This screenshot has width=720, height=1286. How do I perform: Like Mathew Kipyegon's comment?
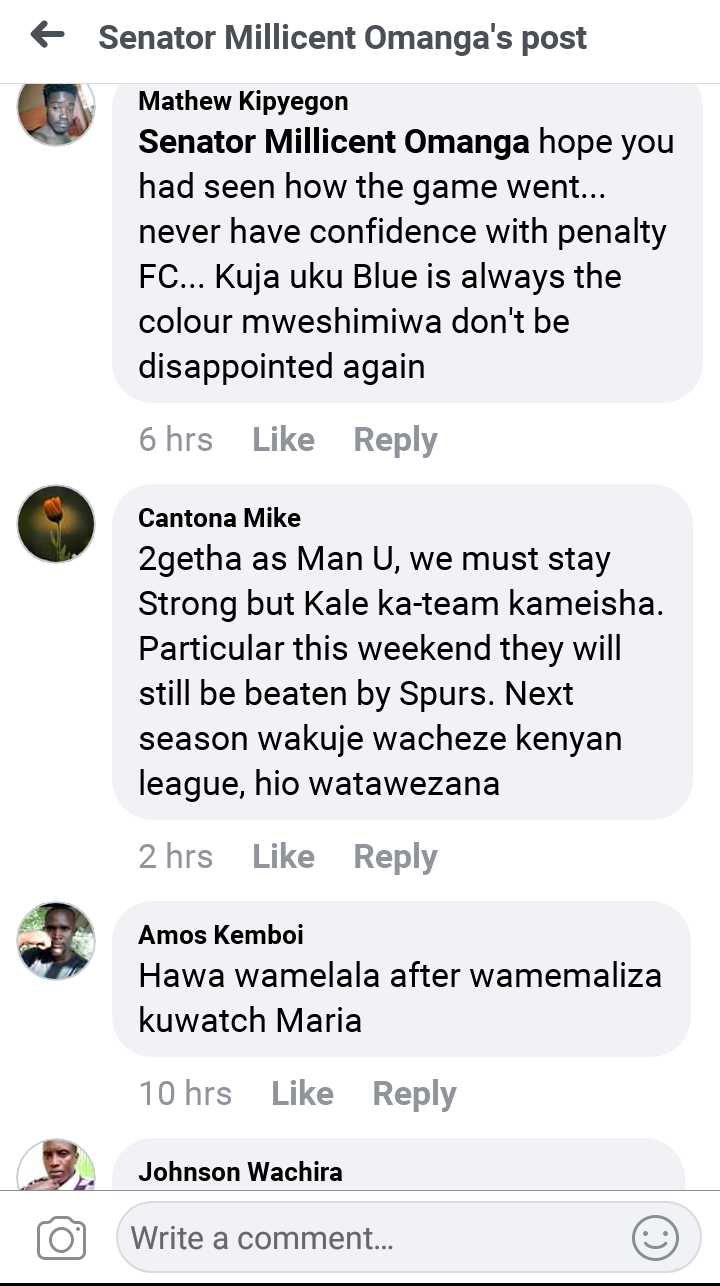[x=283, y=440]
